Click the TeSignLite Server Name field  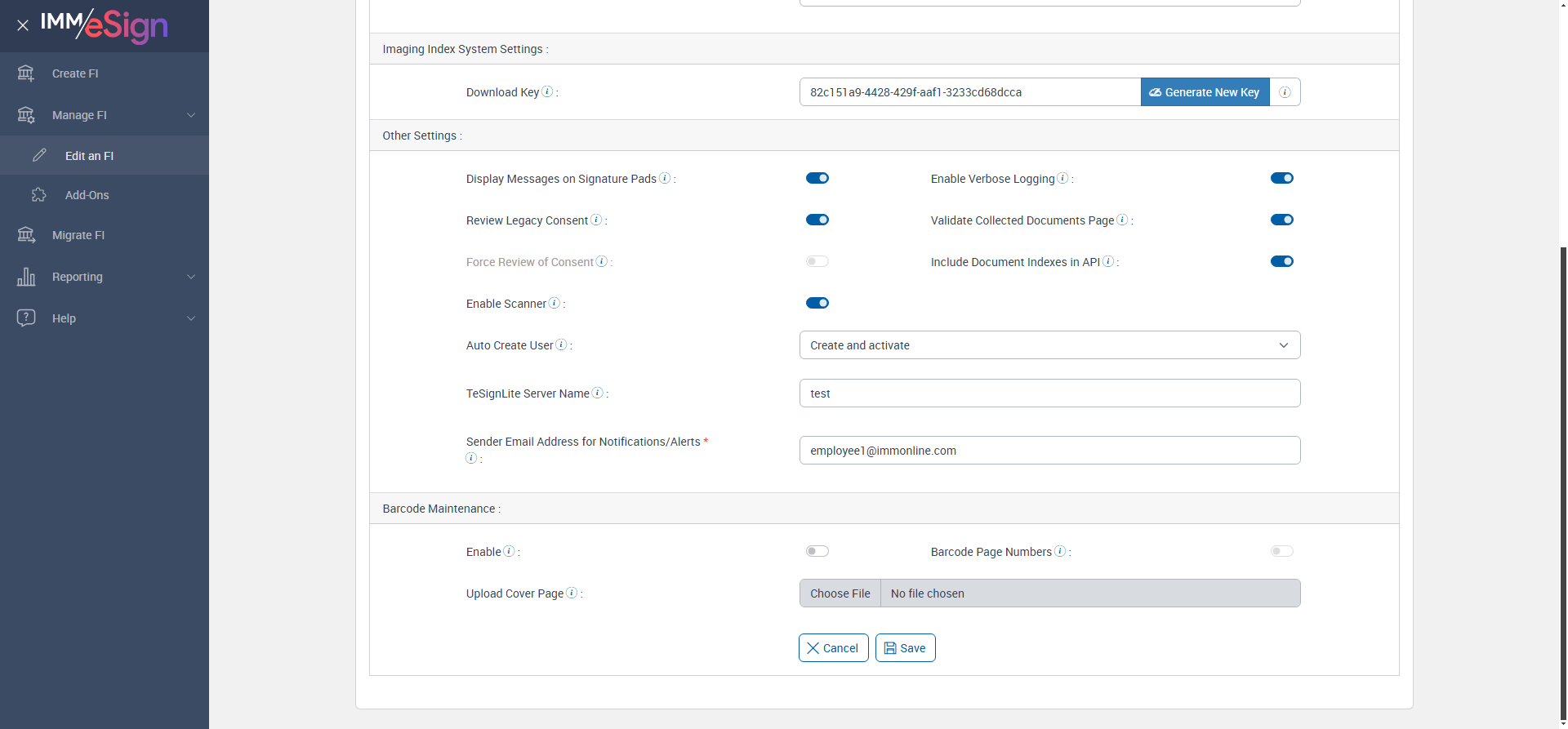(x=1049, y=393)
